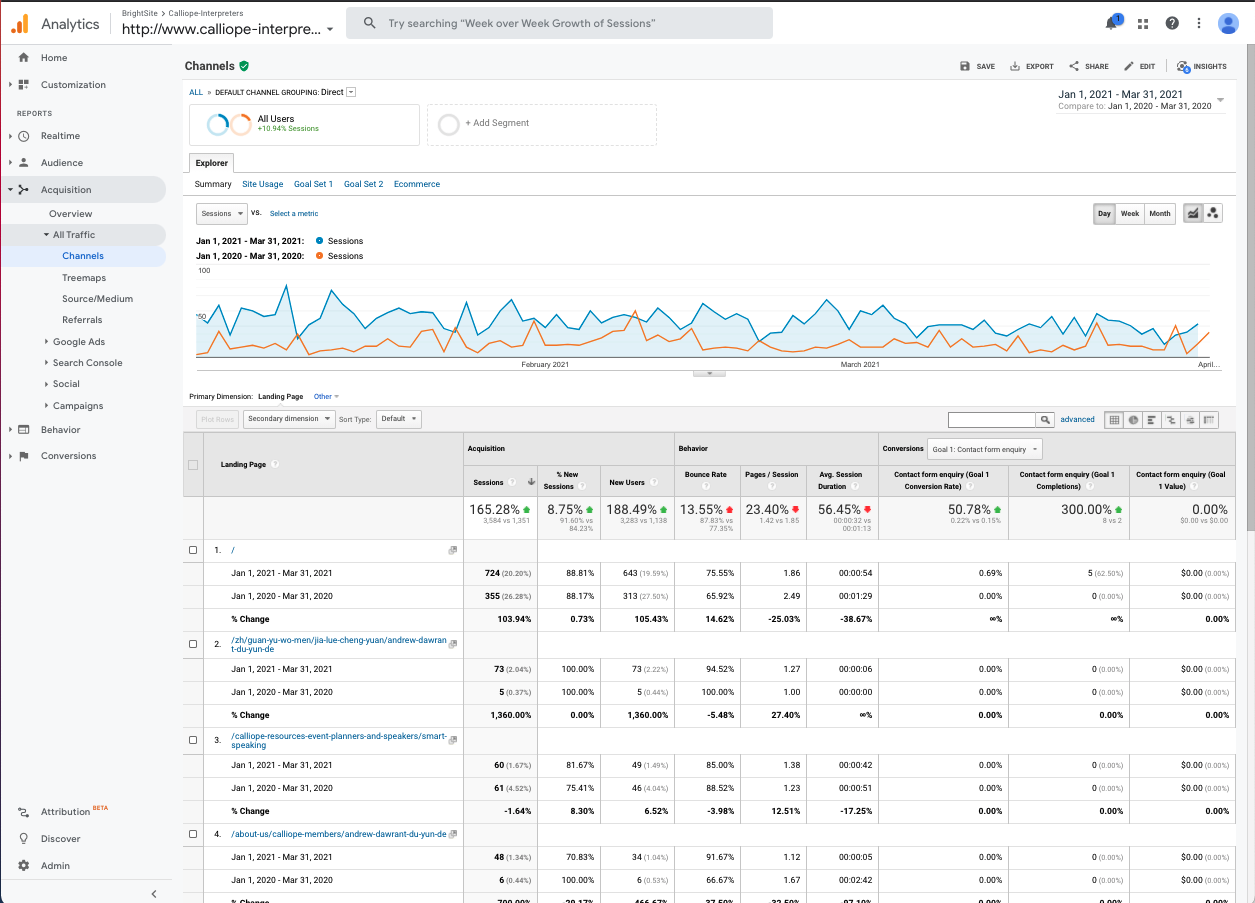This screenshot has height=903, width=1255.
Task: Open the Sessions metric dropdown
Action: pos(221,213)
